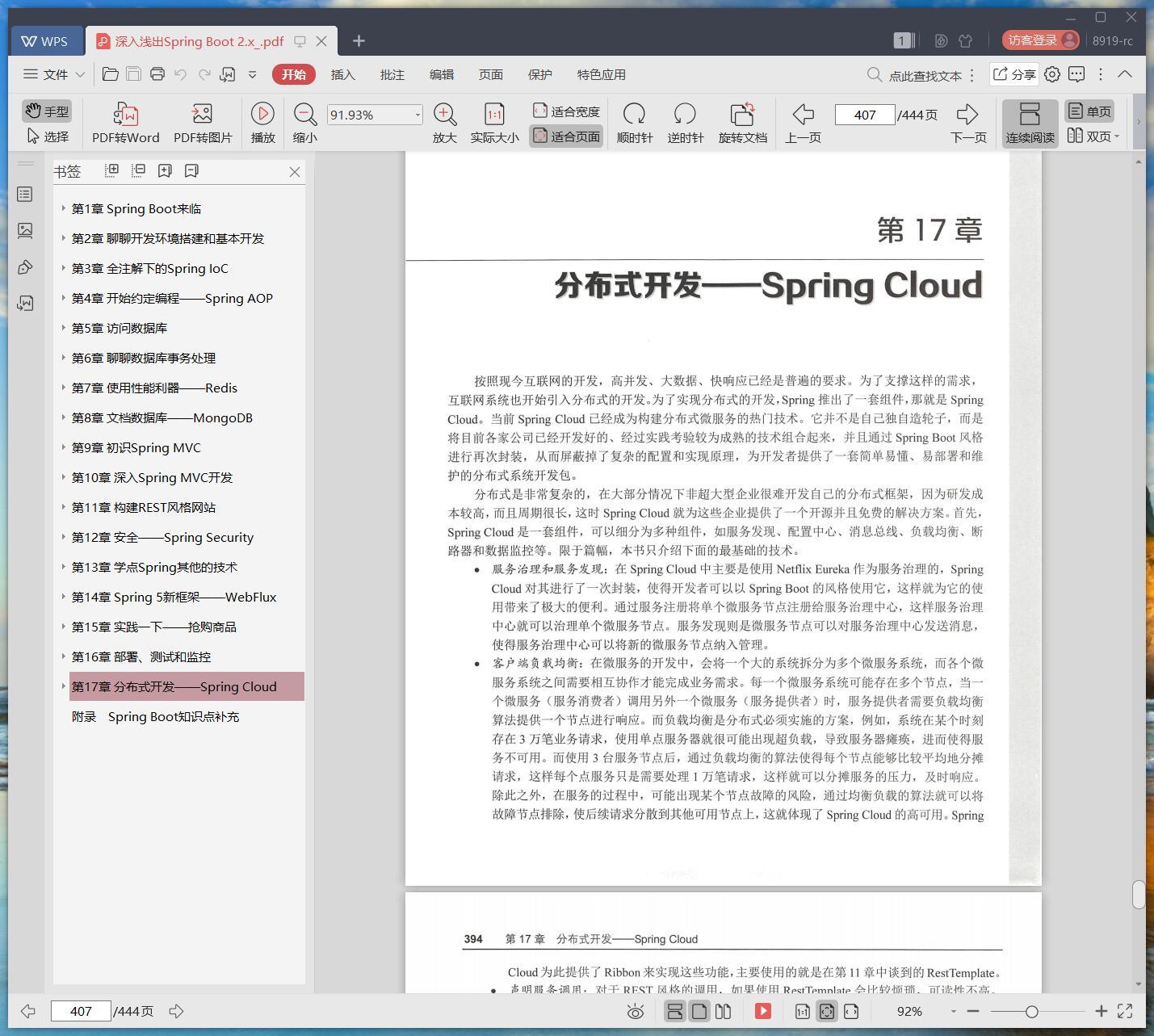Go to next page (下一页)
The width and height of the screenshot is (1154, 1036).
coord(967,123)
